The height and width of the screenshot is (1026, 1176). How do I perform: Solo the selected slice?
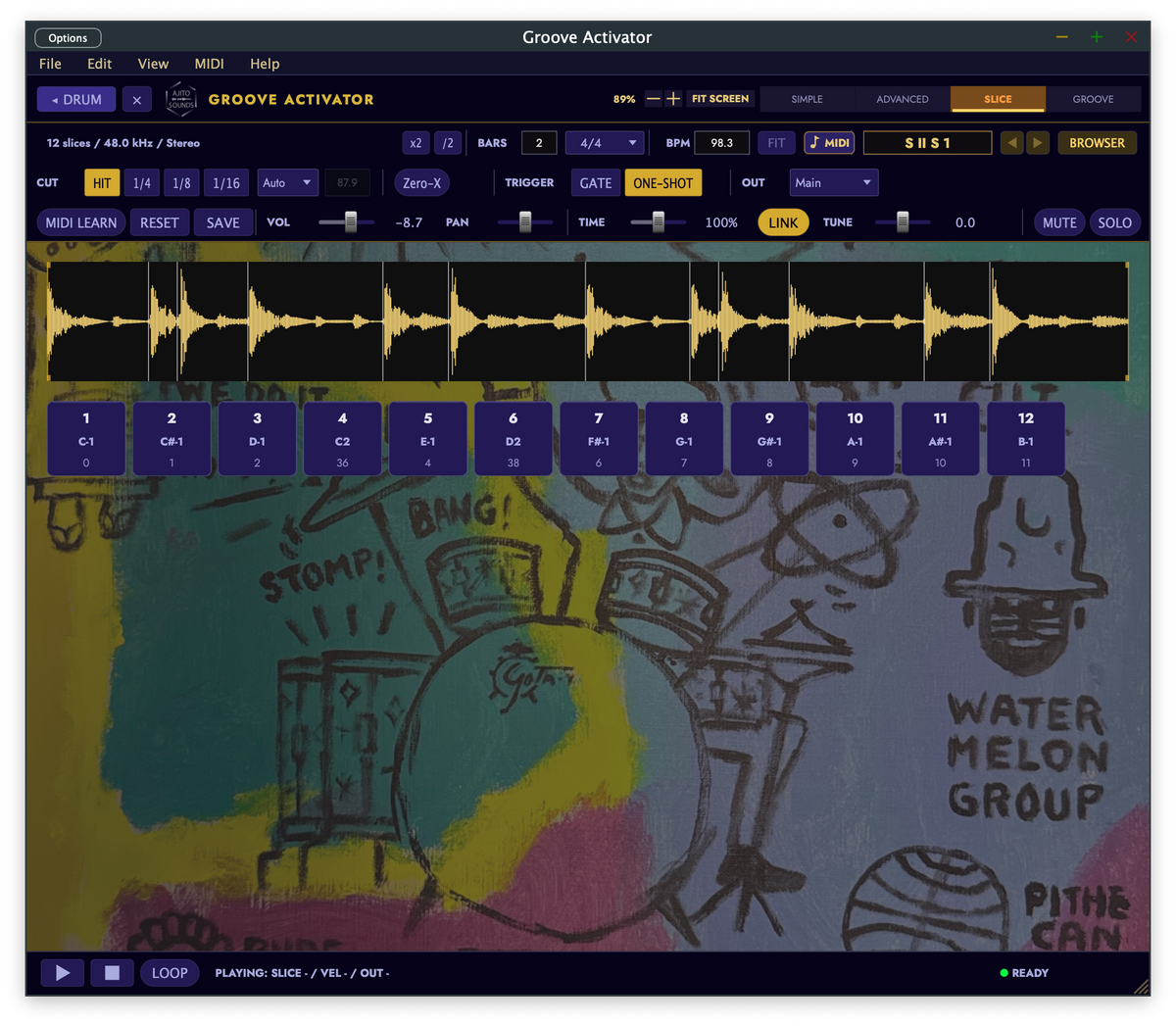tap(1115, 222)
